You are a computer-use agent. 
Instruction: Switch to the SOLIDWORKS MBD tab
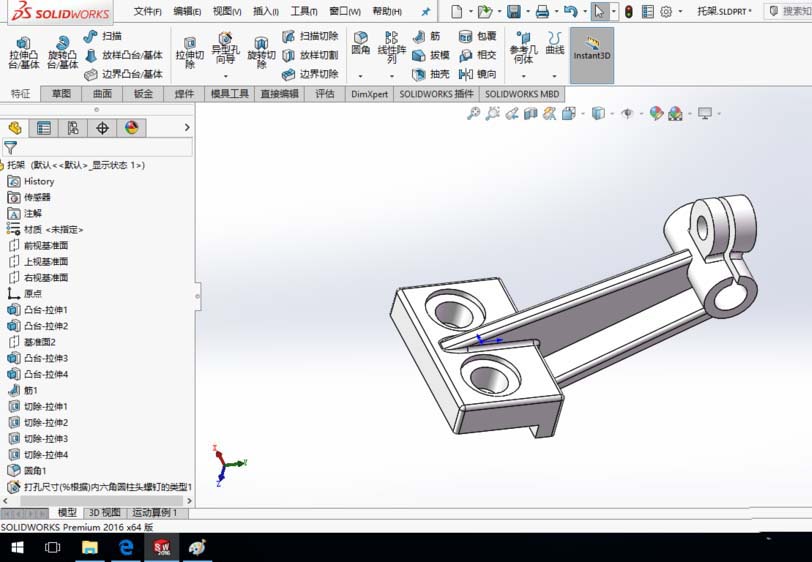522,94
